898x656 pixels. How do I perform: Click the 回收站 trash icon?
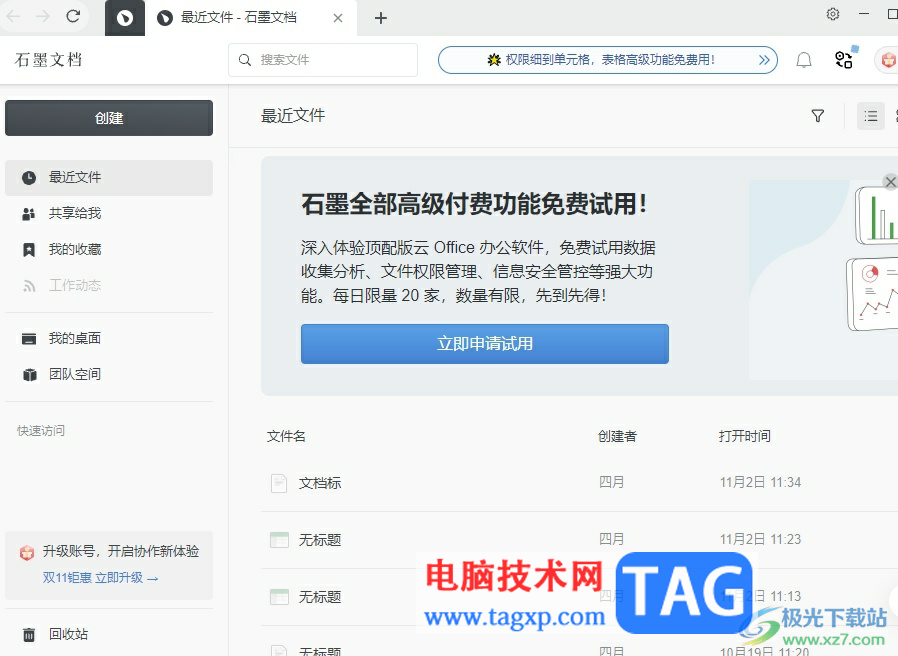[29, 635]
